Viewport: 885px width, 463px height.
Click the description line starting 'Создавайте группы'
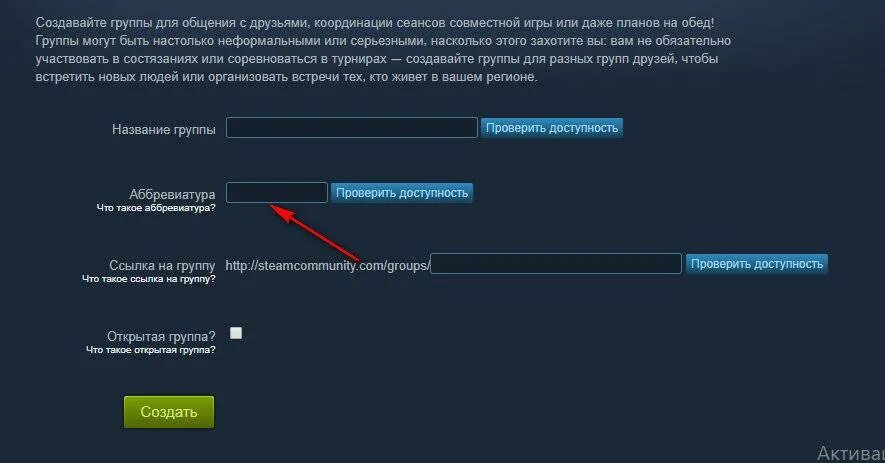click(375, 23)
